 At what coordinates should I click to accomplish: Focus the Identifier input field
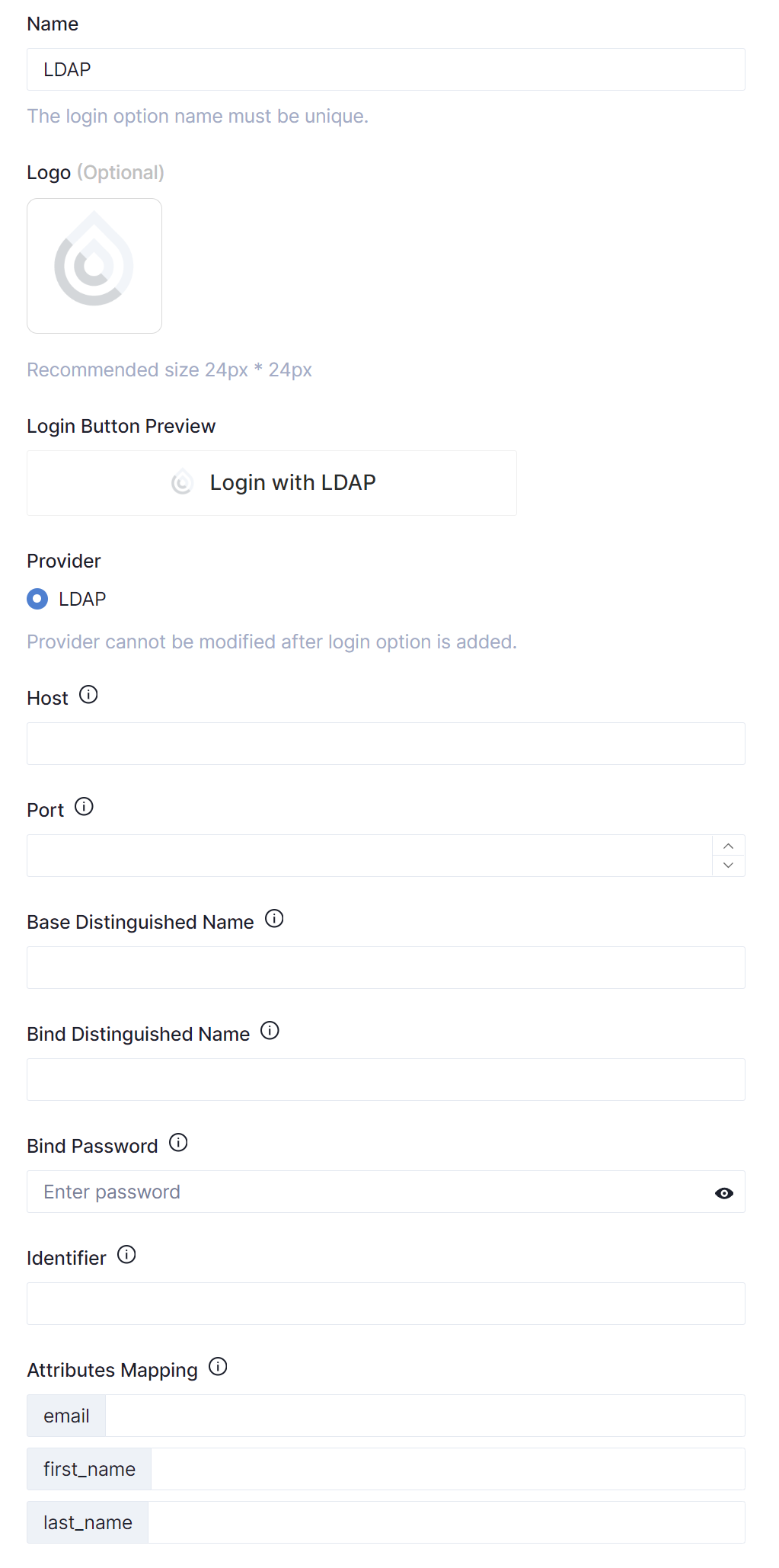(x=386, y=1304)
